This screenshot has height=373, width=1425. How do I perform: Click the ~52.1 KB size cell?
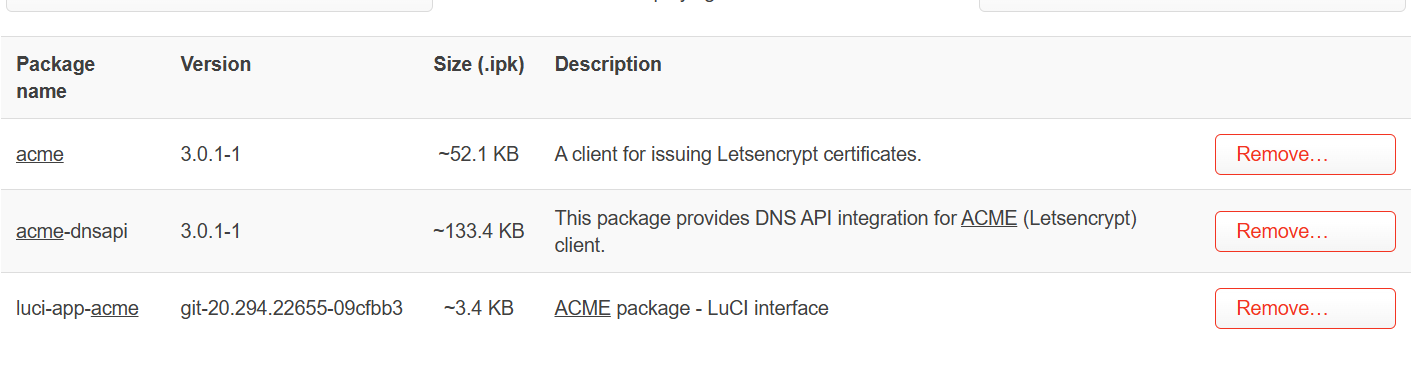[479, 154]
